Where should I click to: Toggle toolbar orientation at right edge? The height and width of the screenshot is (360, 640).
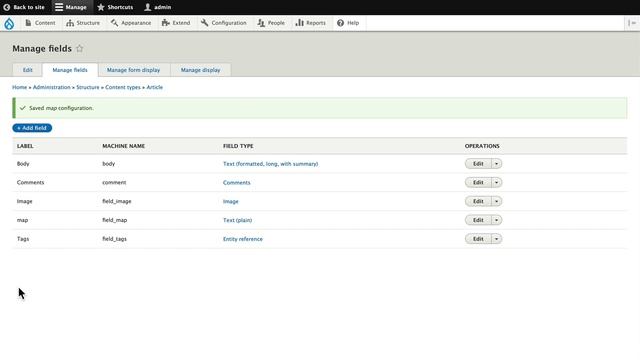(x=631, y=23)
